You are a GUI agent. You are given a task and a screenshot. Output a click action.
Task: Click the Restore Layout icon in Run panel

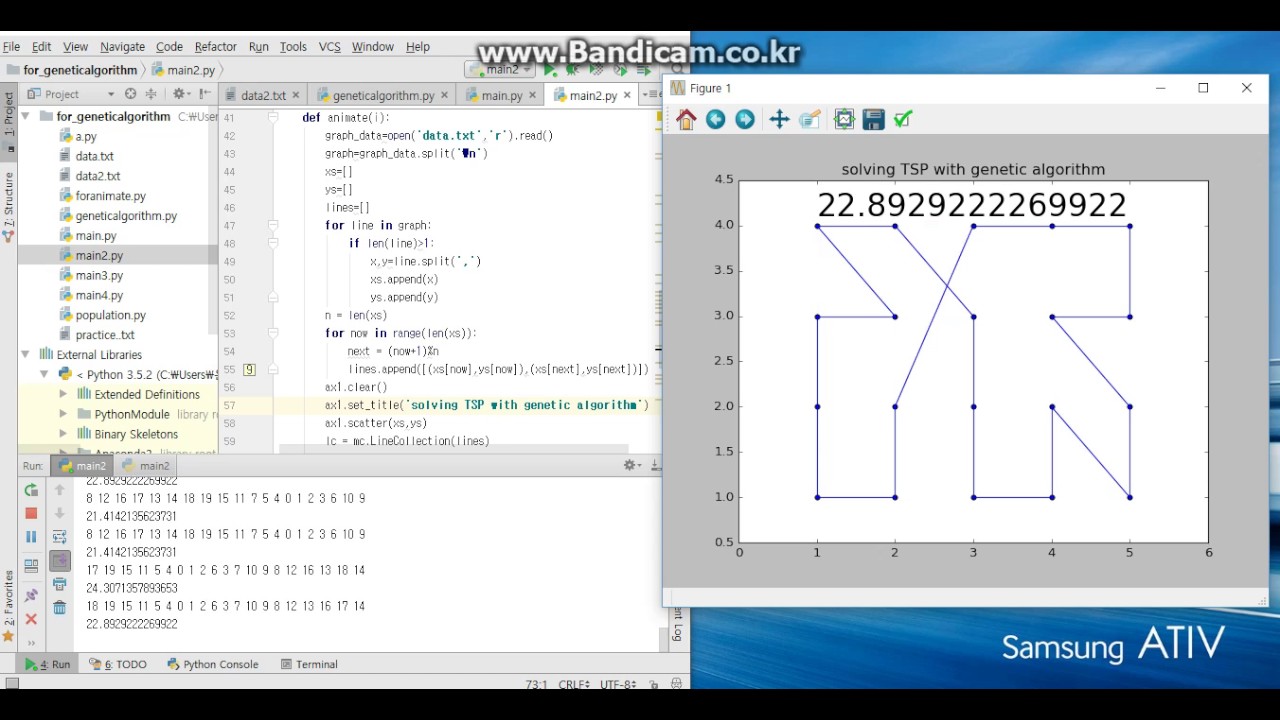31,565
